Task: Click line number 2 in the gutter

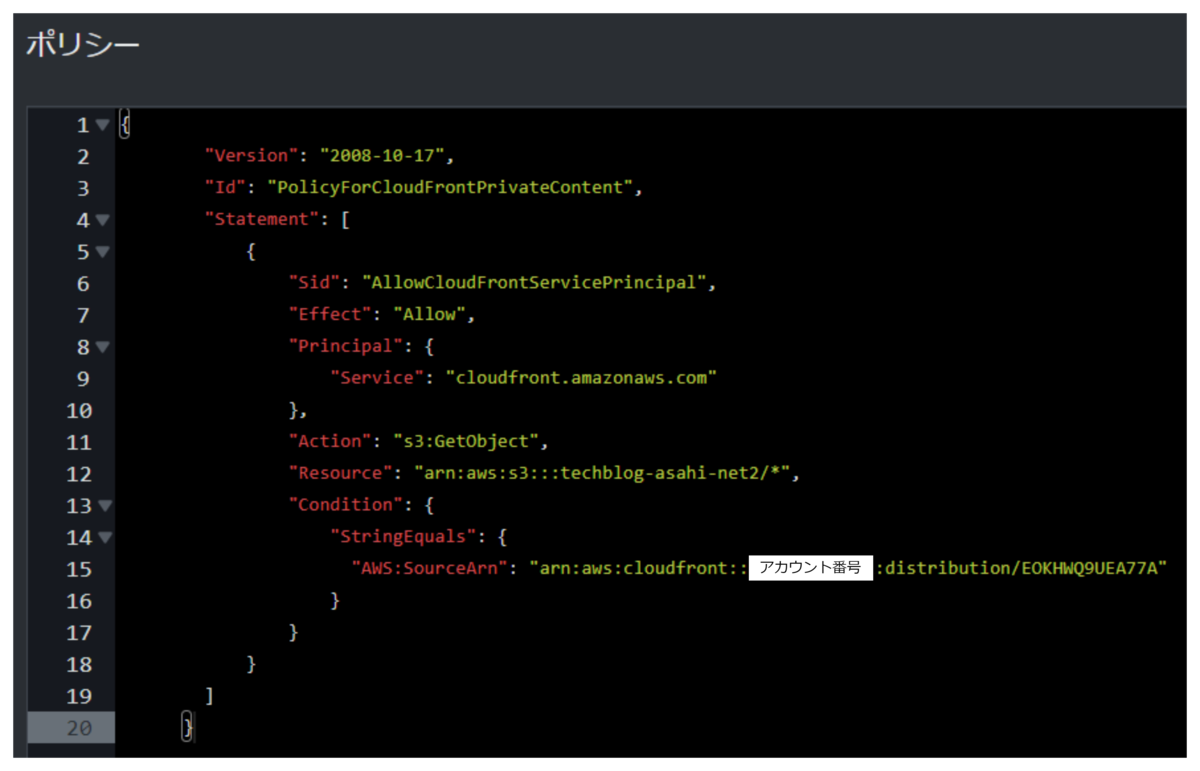Action: click(x=82, y=156)
